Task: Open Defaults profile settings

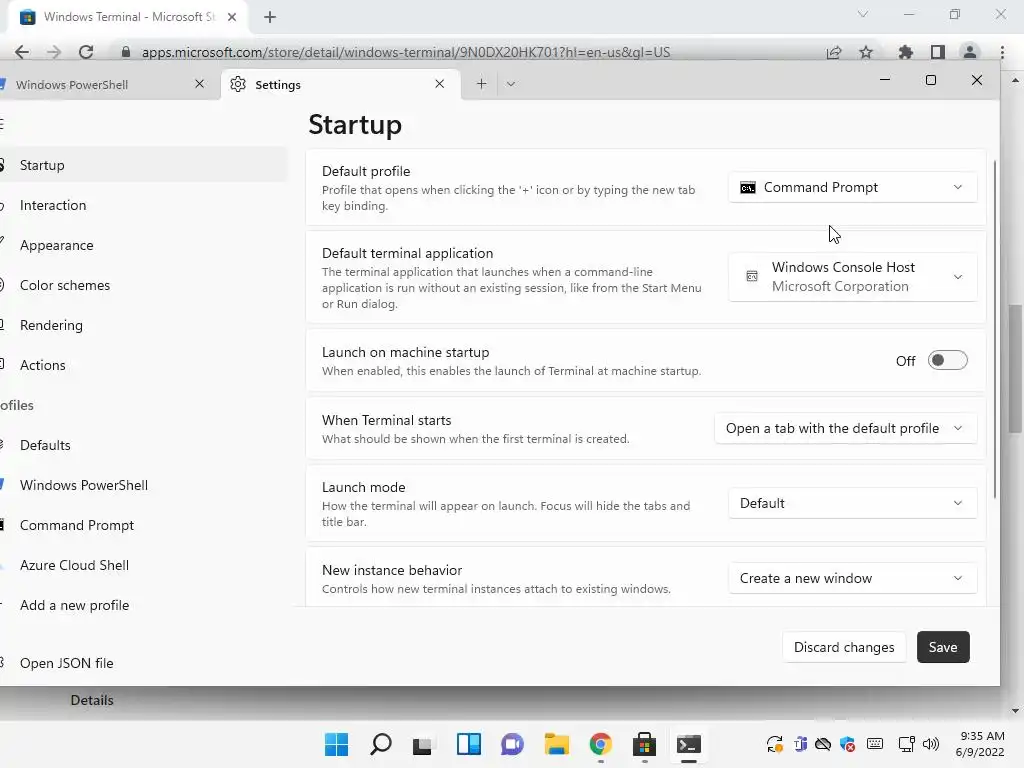Action: (142, 445)
